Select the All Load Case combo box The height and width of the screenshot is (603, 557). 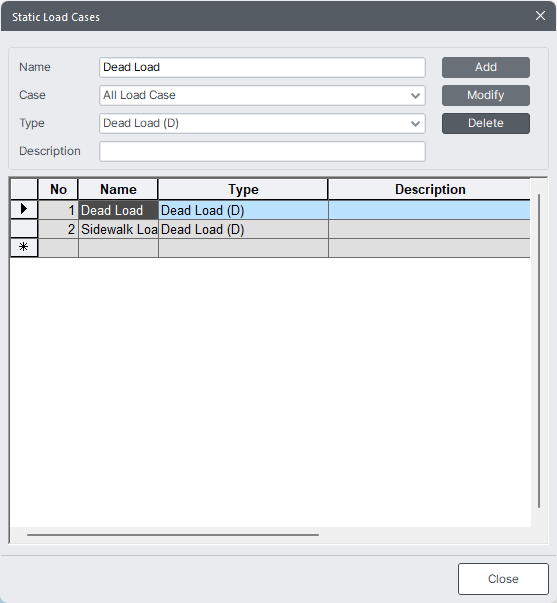coord(262,95)
